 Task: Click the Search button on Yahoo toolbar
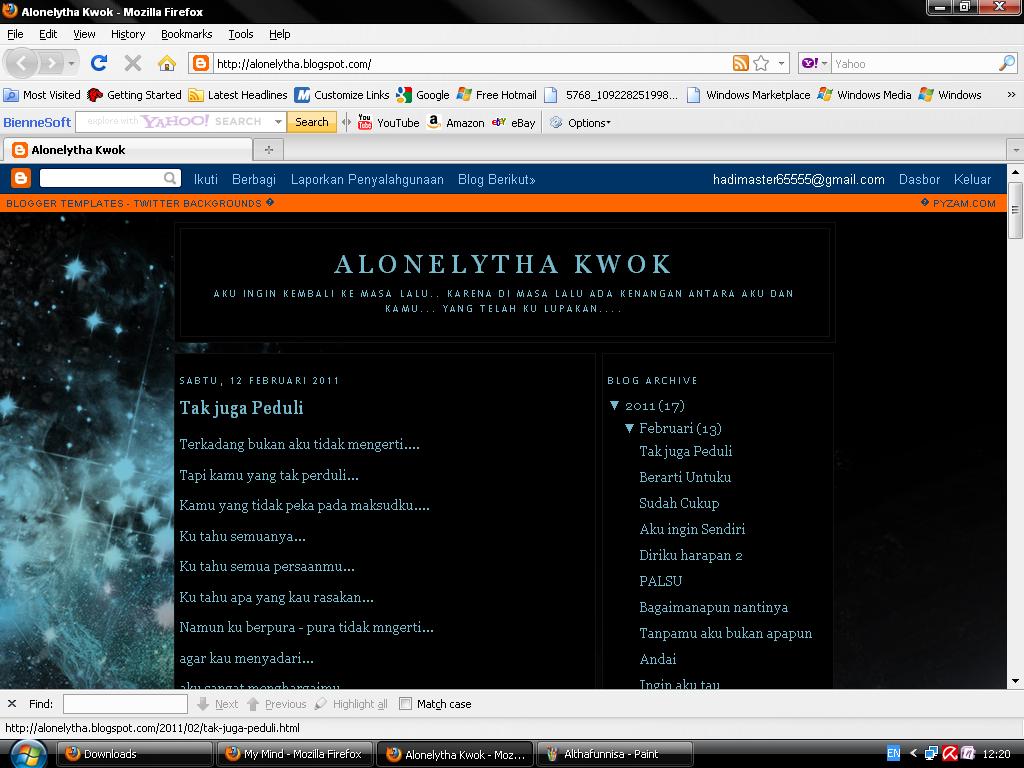pos(312,121)
